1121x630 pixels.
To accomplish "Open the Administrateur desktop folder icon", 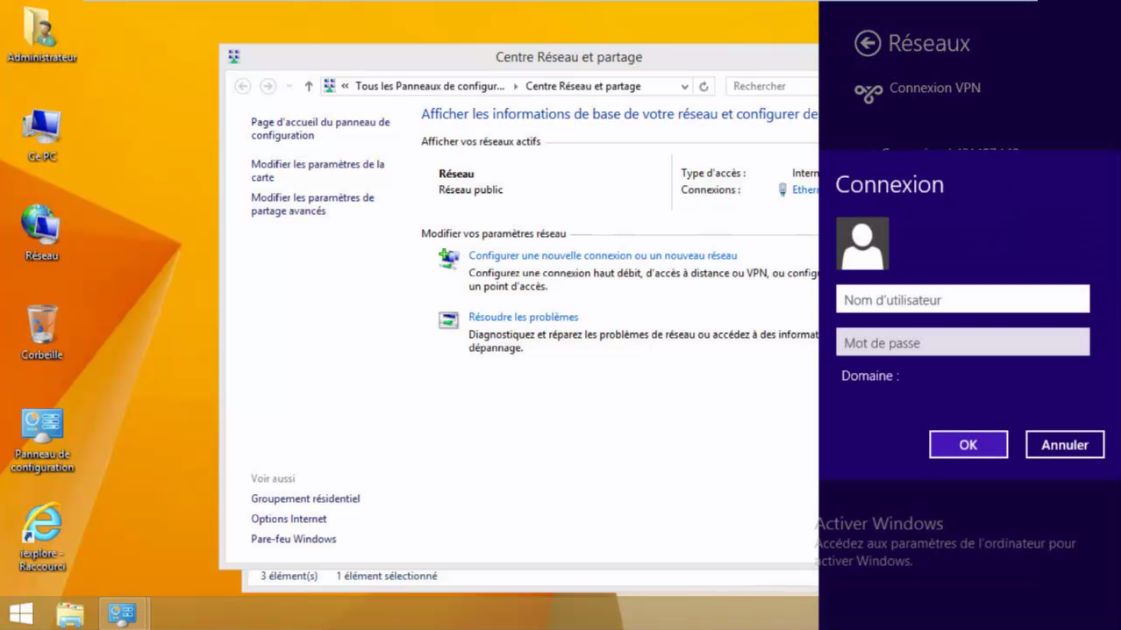I will [41, 34].
